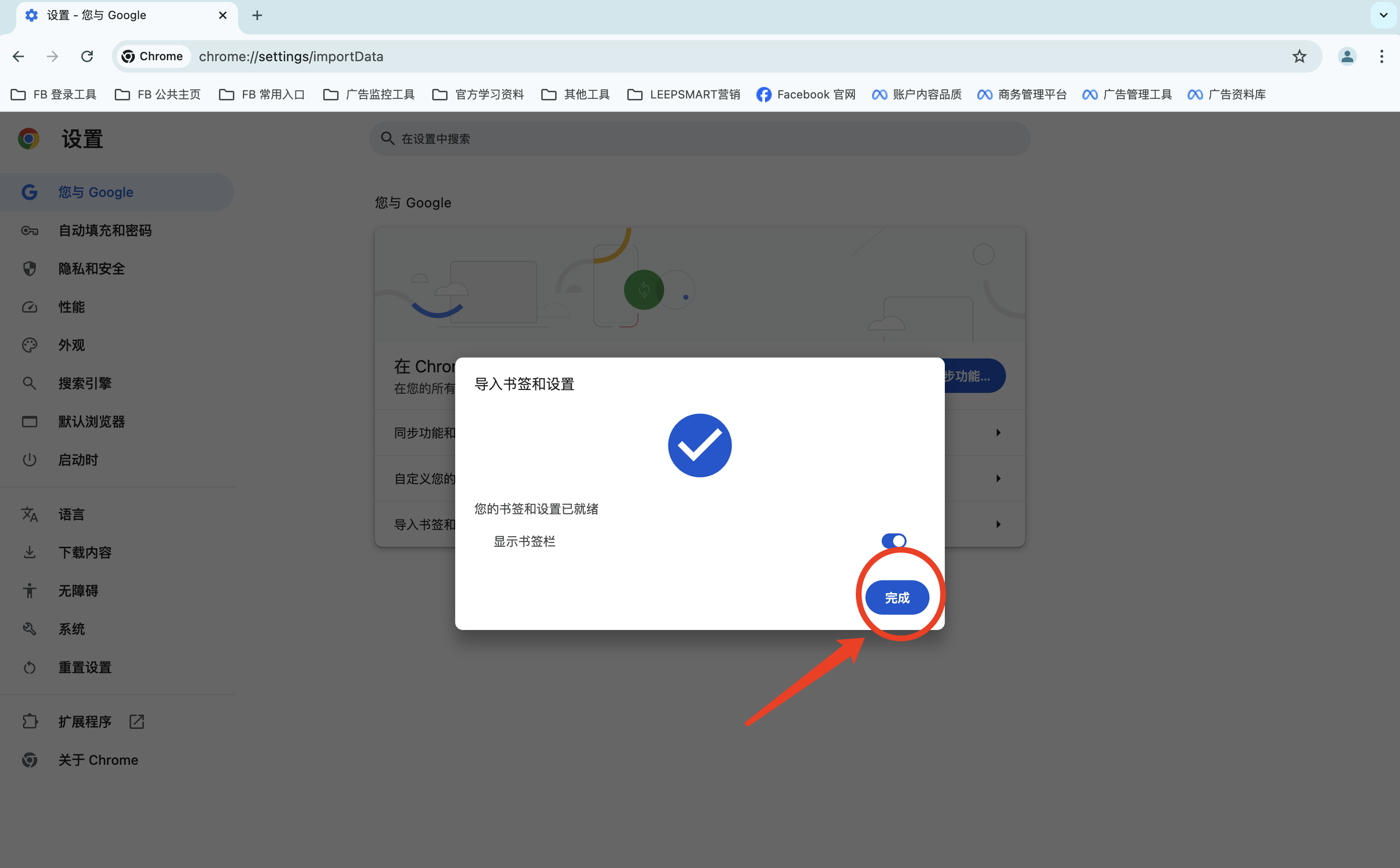
Task: Open the Facebook 官网 bookmark
Action: (x=806, y=94)
